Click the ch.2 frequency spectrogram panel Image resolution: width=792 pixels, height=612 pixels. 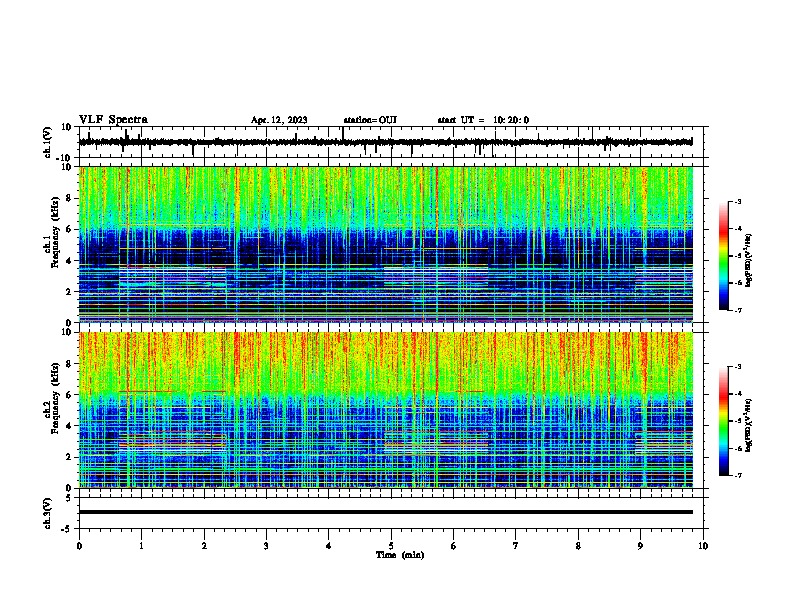click(385, 410)
